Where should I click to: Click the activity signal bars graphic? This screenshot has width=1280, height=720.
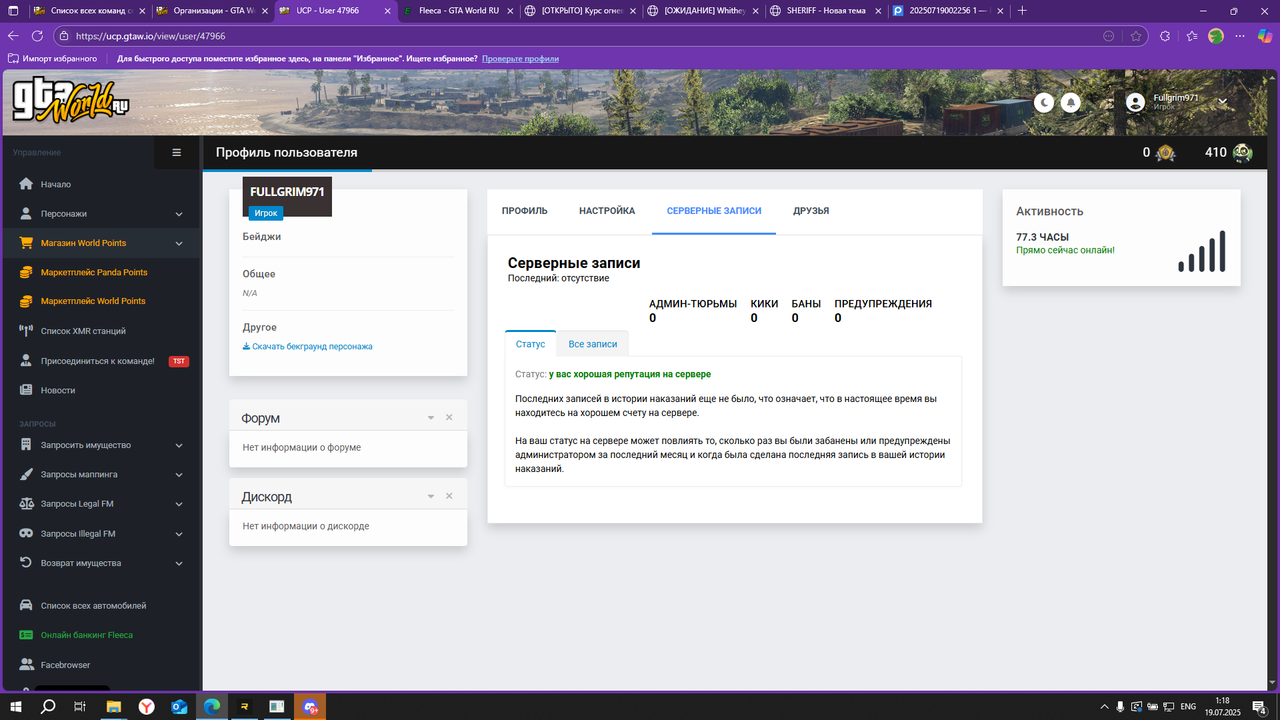pos(1202,251)
